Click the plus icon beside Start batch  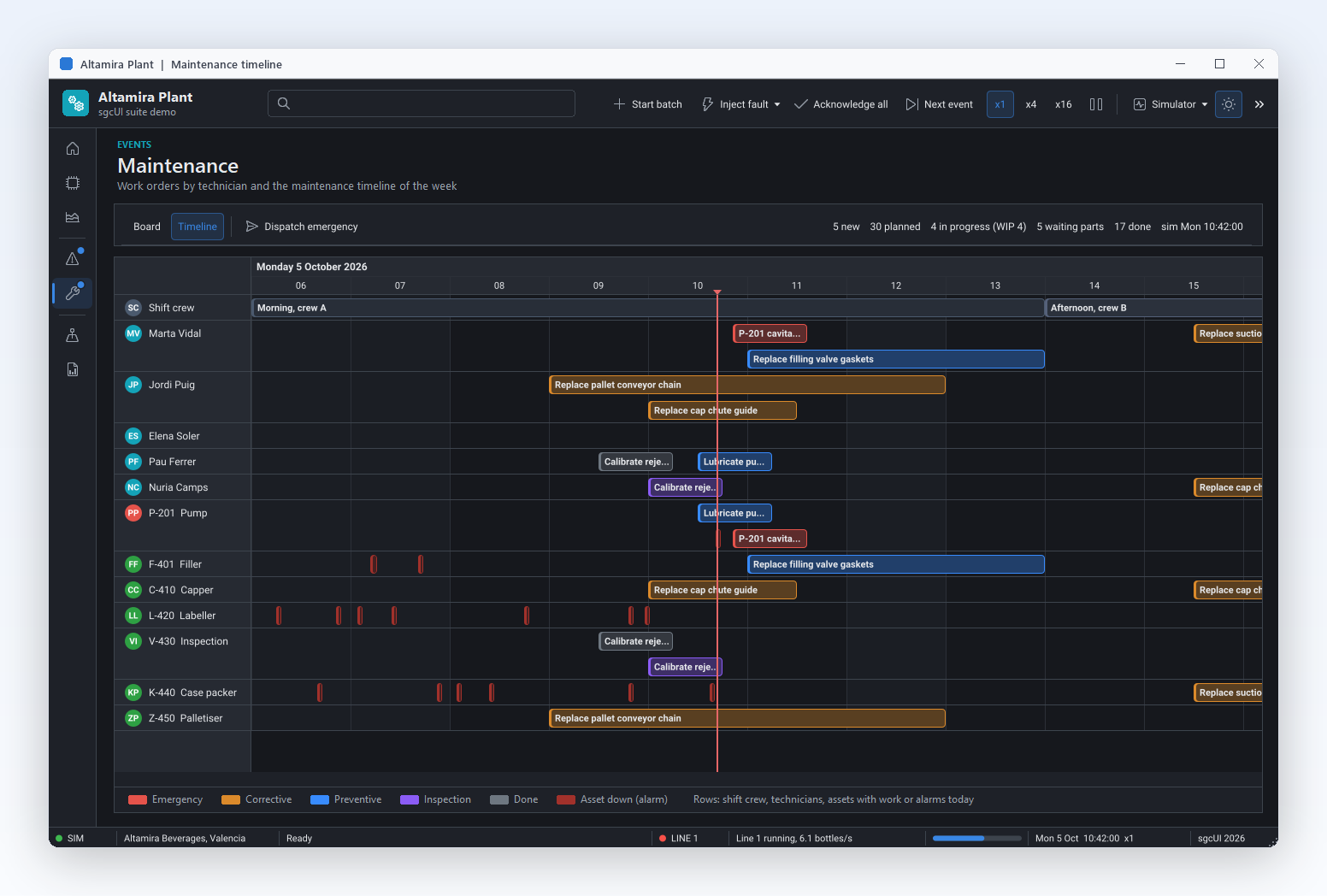(619, 104)
